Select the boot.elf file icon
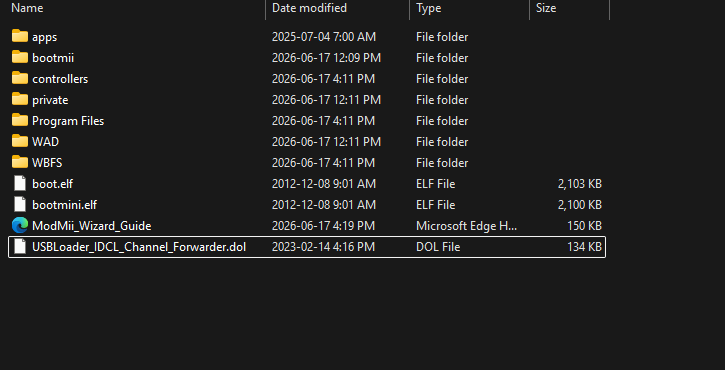725x370 pixels. [20, 183]
